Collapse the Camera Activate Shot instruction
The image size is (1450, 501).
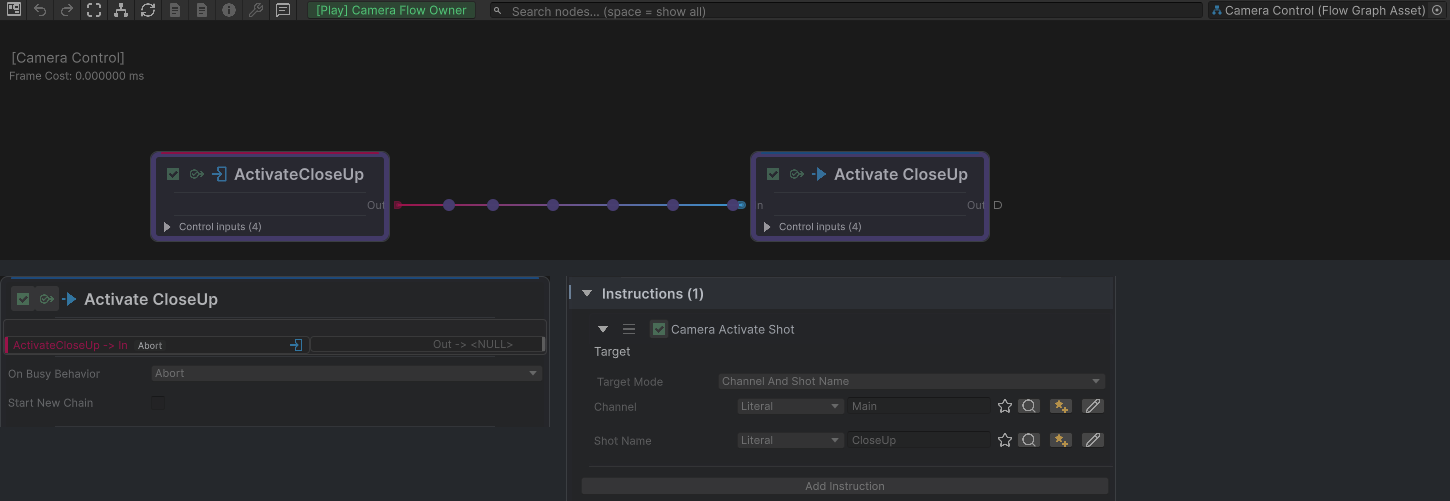point(603,329)
